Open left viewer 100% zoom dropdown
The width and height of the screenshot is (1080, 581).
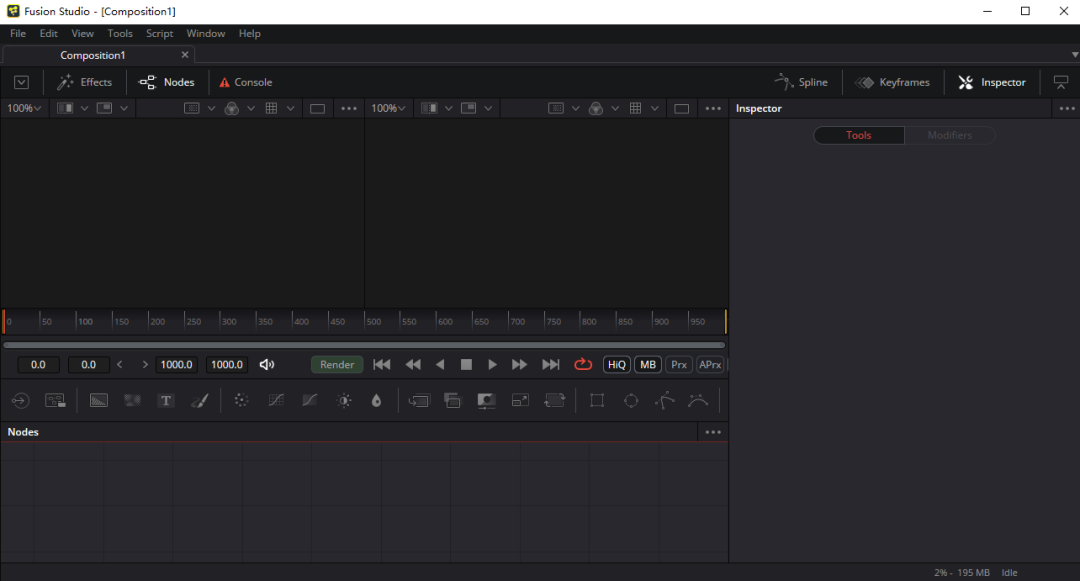pos(24,108)
